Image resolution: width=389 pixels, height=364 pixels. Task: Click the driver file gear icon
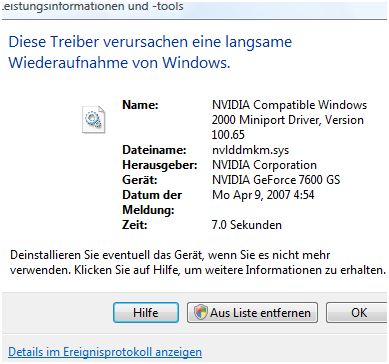click(94, 119)
